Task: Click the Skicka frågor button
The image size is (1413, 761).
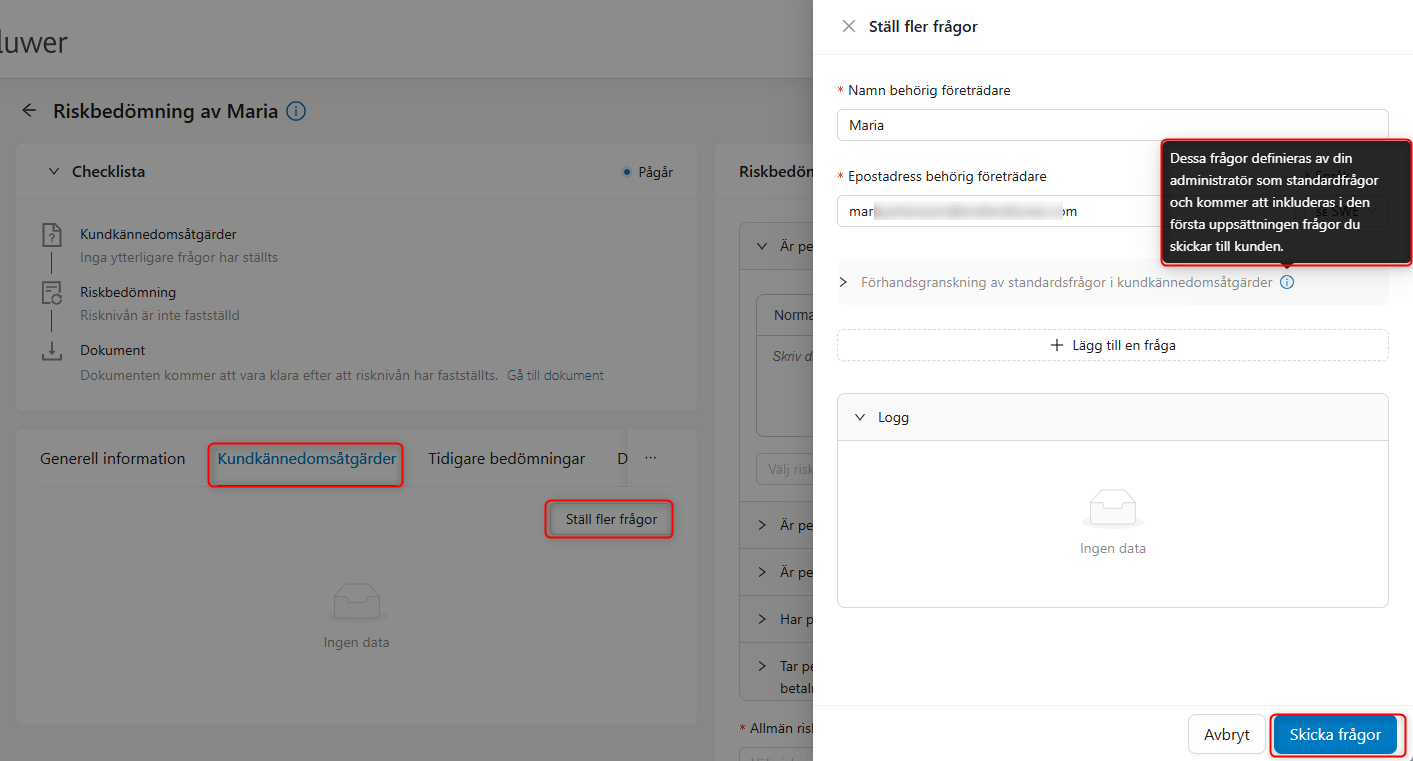Action: [x=1336, y=735]
